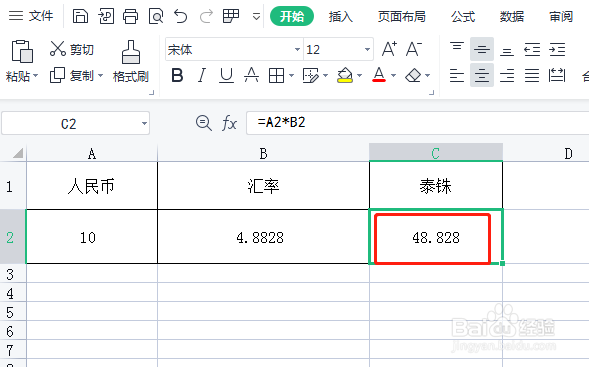Click the increase indent icon
This screenshot has width=589, height=367.
tap(557, 50)
